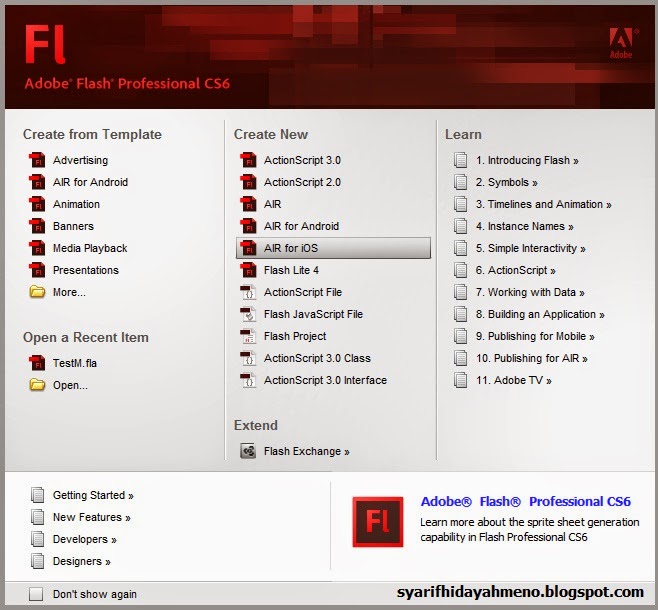
Task: Click the Flash Exchange icon under Extend
Action: [x=248, y=451]
